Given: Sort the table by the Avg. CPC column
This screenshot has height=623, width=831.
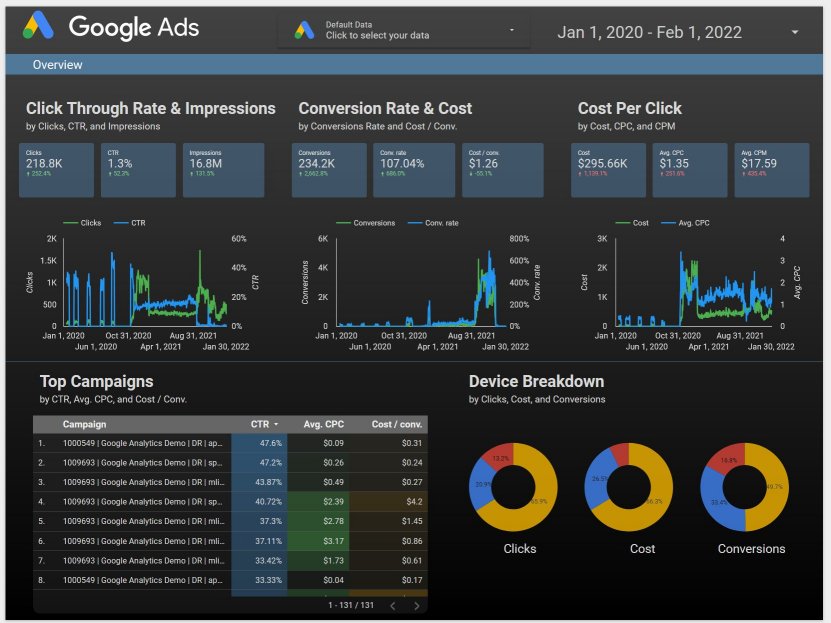Looking at the screenshot, I should pos(323,424).
